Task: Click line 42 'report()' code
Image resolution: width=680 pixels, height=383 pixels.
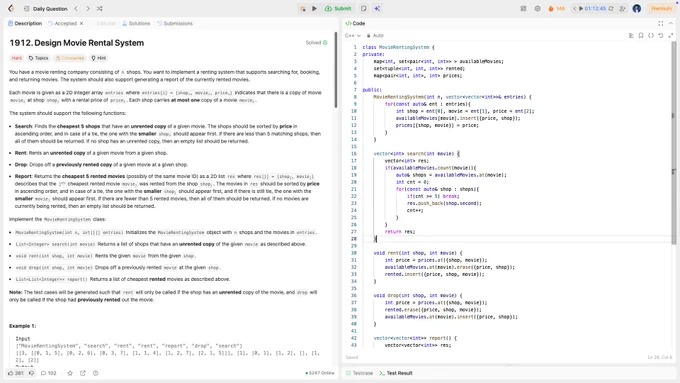Action: pos(415,338)
